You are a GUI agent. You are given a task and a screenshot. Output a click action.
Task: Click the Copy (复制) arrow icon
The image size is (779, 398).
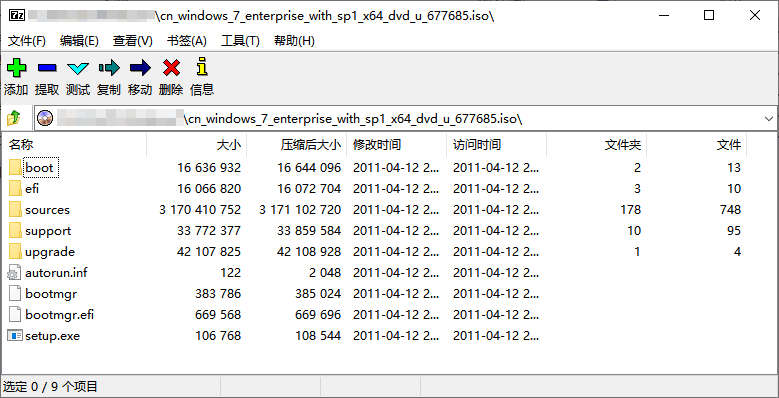[x=109, y=68]
